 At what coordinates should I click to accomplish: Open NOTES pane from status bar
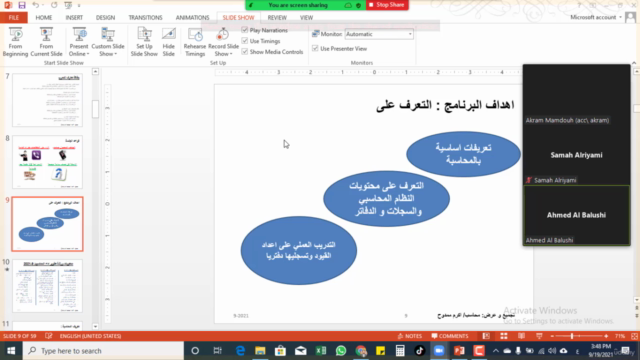410,336
